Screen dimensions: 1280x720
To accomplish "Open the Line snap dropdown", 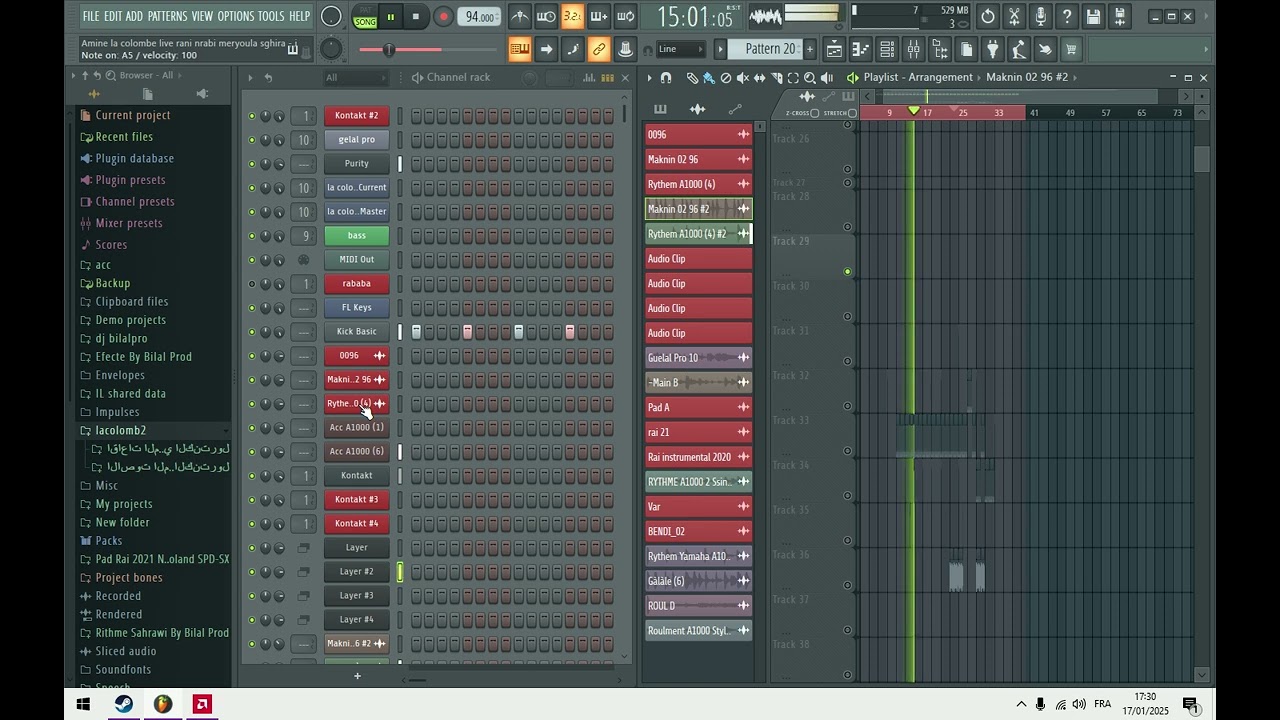I will coord(680,49).
